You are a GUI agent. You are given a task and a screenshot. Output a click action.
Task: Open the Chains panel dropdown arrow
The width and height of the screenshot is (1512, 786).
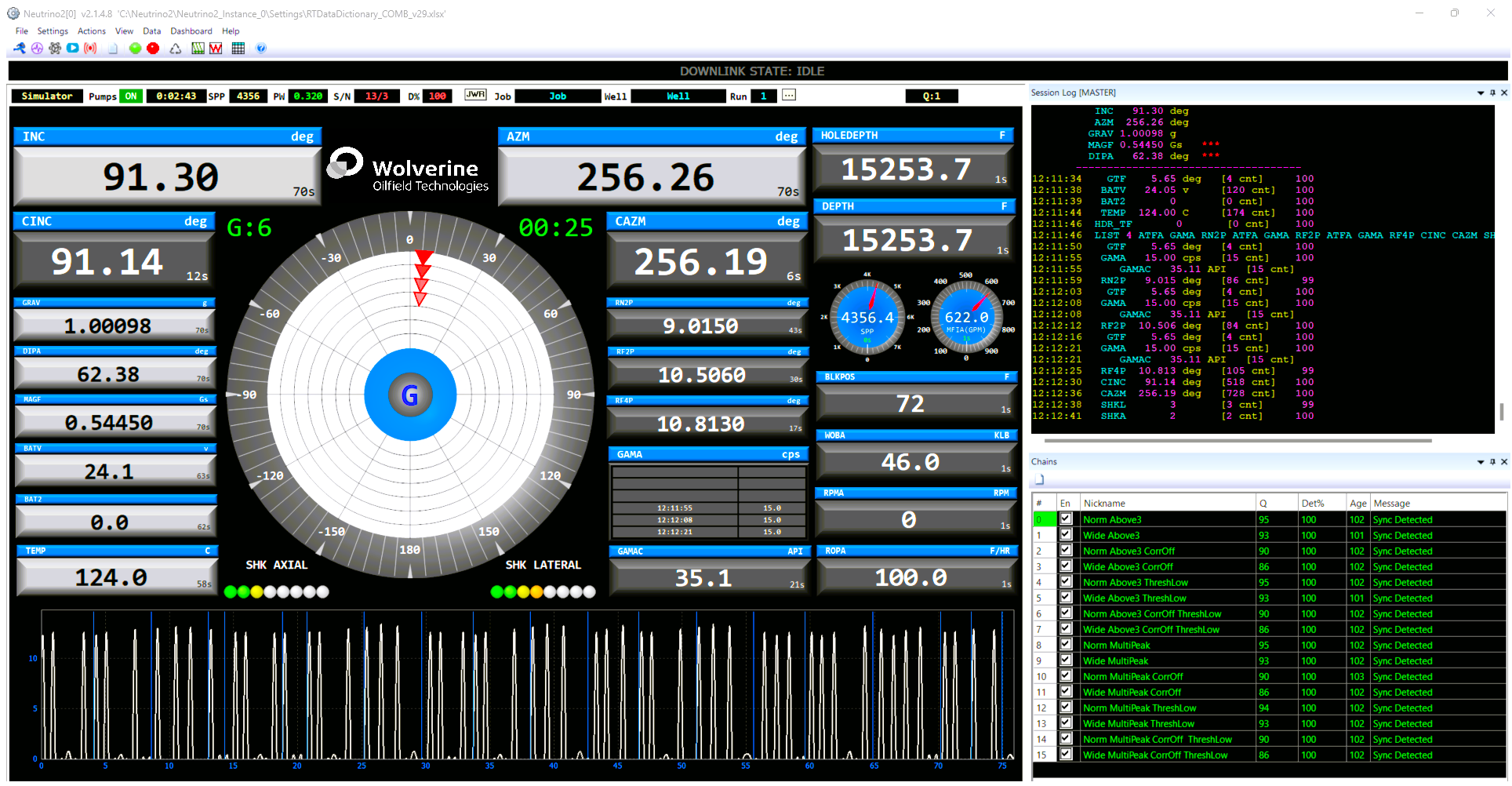(1482, 461)
